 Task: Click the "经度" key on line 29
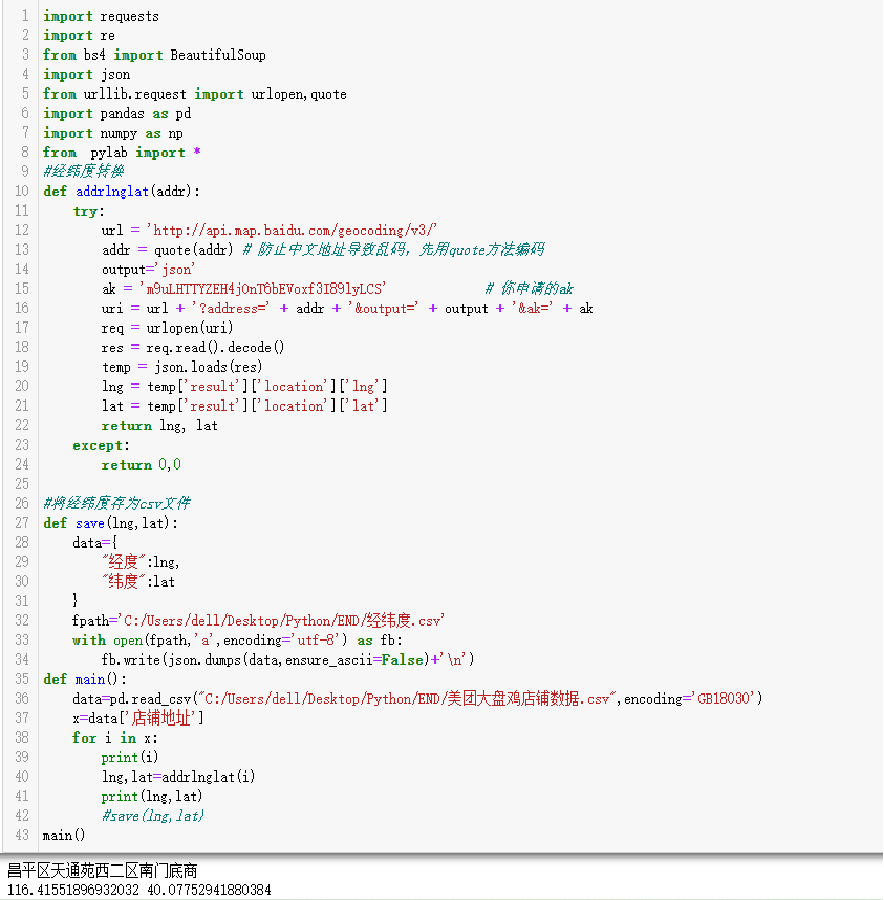(x=125, y=562)
